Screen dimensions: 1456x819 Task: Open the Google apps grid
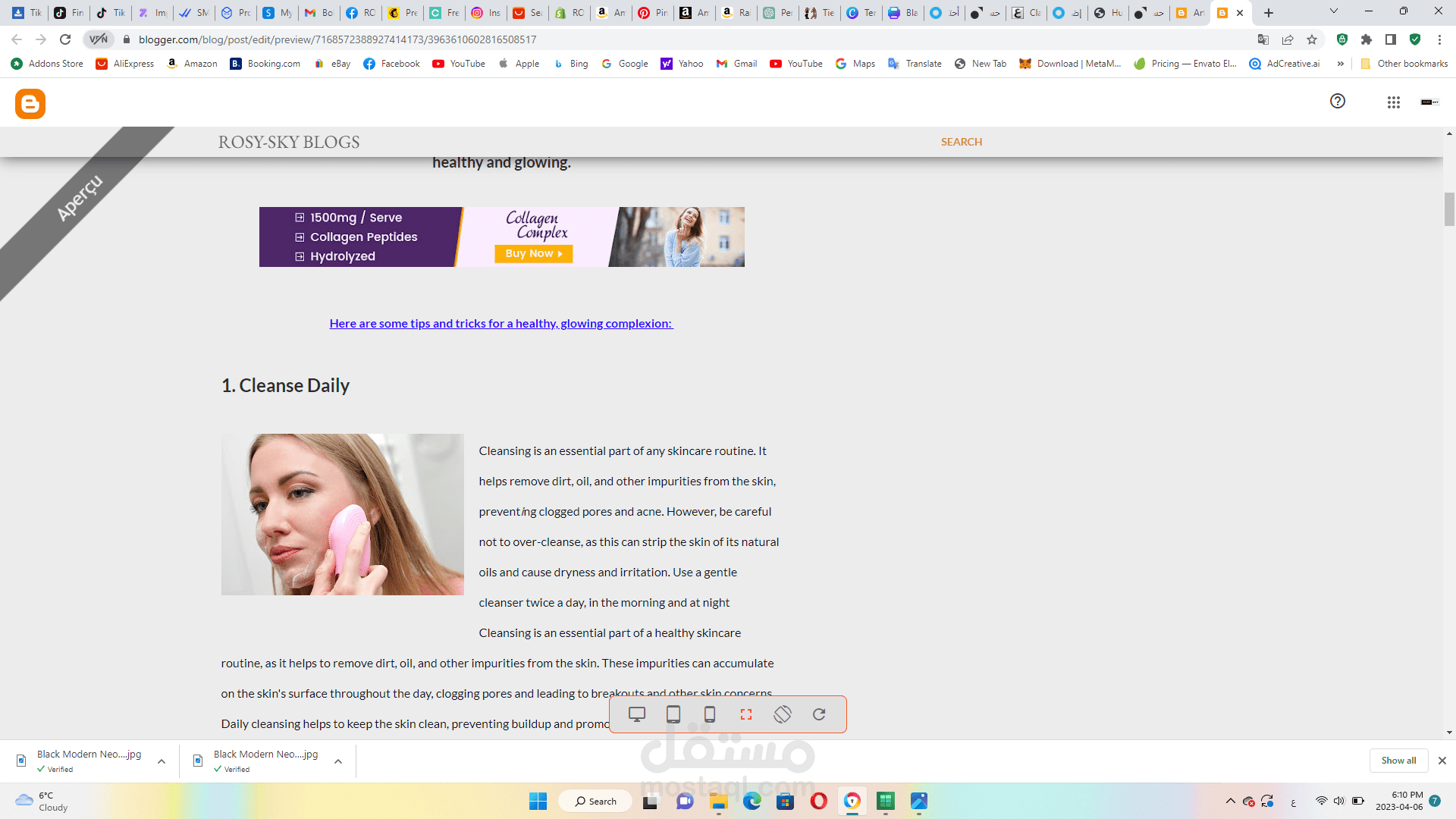coord(1394,102)
